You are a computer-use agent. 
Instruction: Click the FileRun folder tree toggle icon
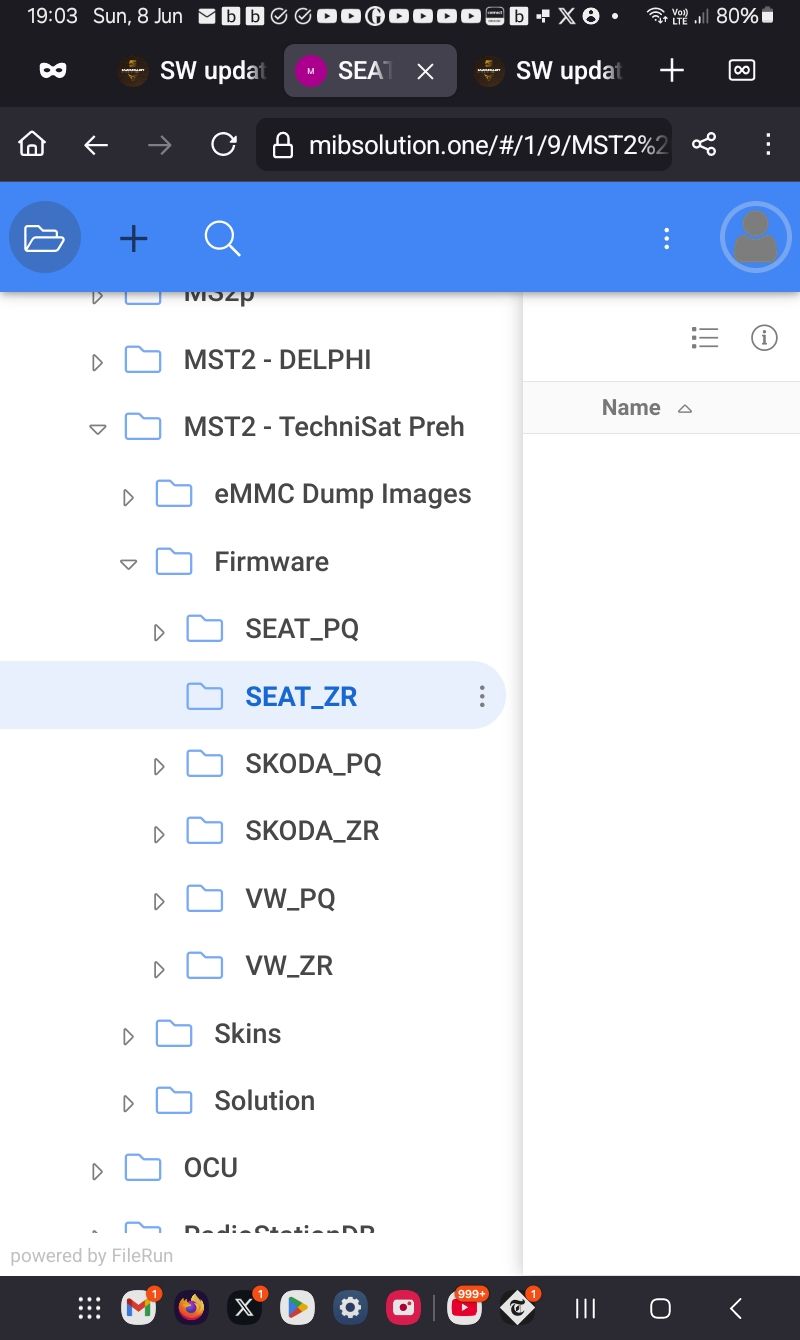(x=45, y=238)
